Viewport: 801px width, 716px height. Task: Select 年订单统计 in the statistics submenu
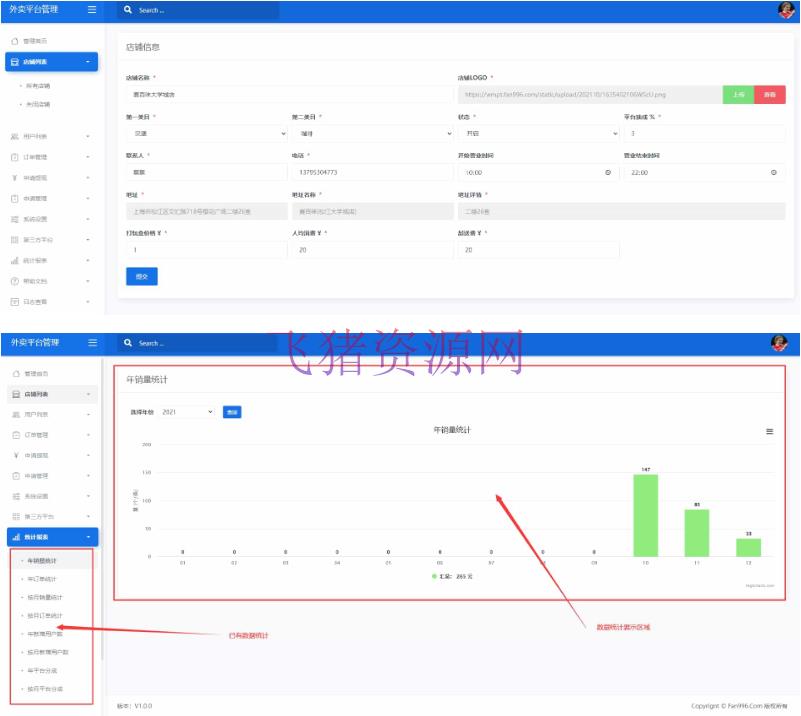pyautogui.click(x=42, y=579)
